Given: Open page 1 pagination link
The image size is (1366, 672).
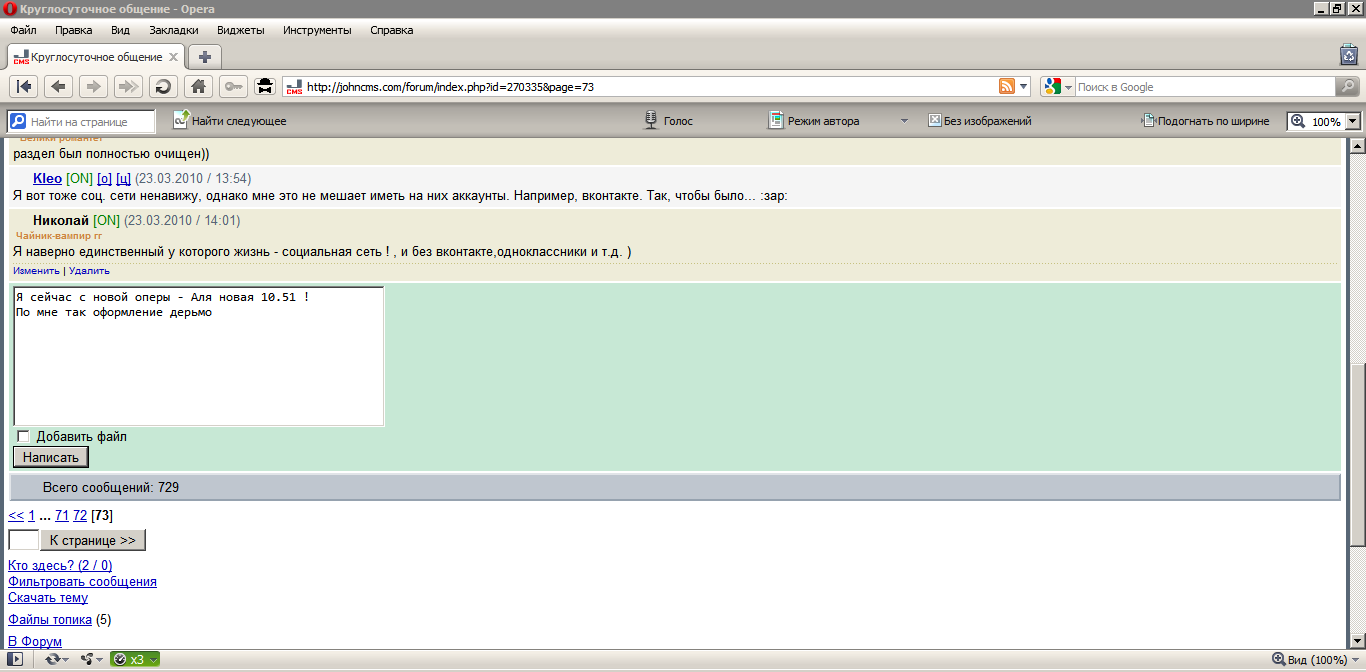Looking at the screenshot, I should pos(31,516).
